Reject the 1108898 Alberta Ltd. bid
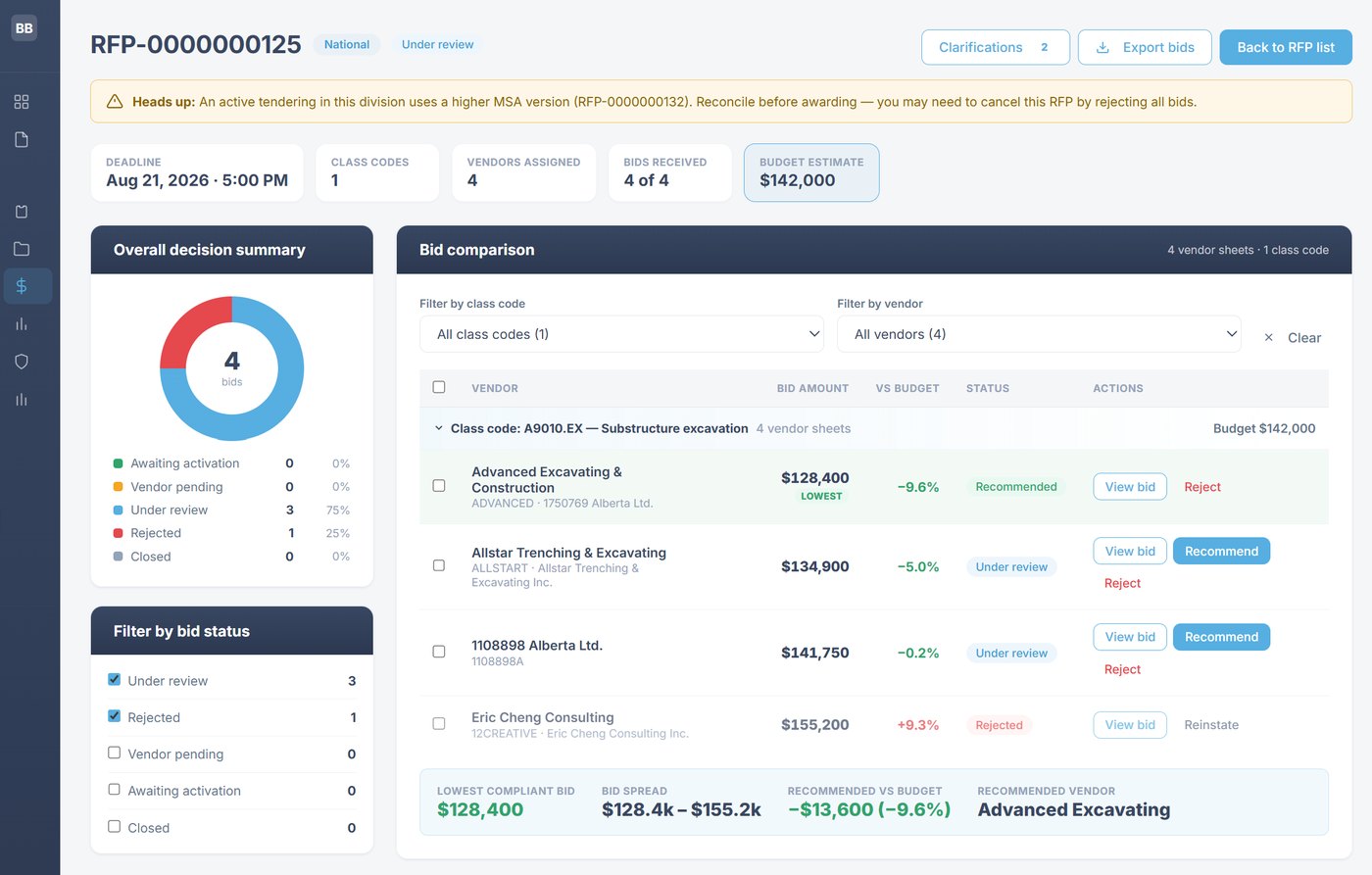Image resolution: width=1372 pixels, height=875 pixels. (x=1122, y=669)
